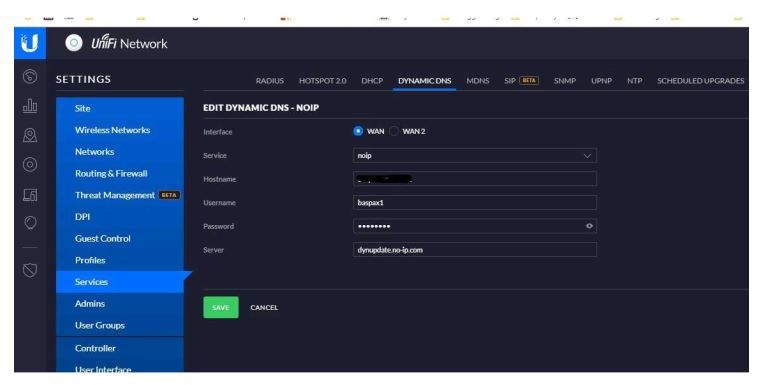Select the WAN 2 interface radio button

point(394,131)
